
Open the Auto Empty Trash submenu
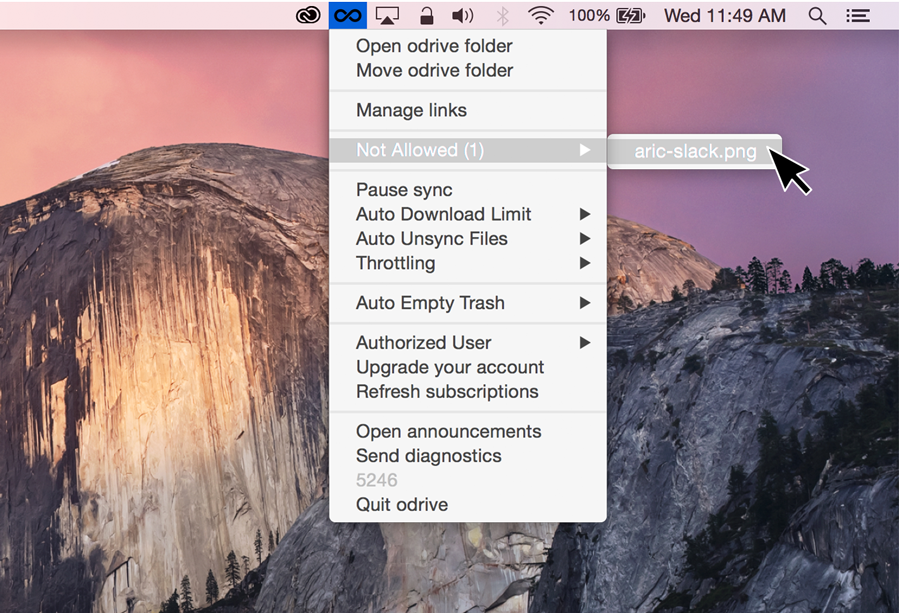[x=468, y=302]
